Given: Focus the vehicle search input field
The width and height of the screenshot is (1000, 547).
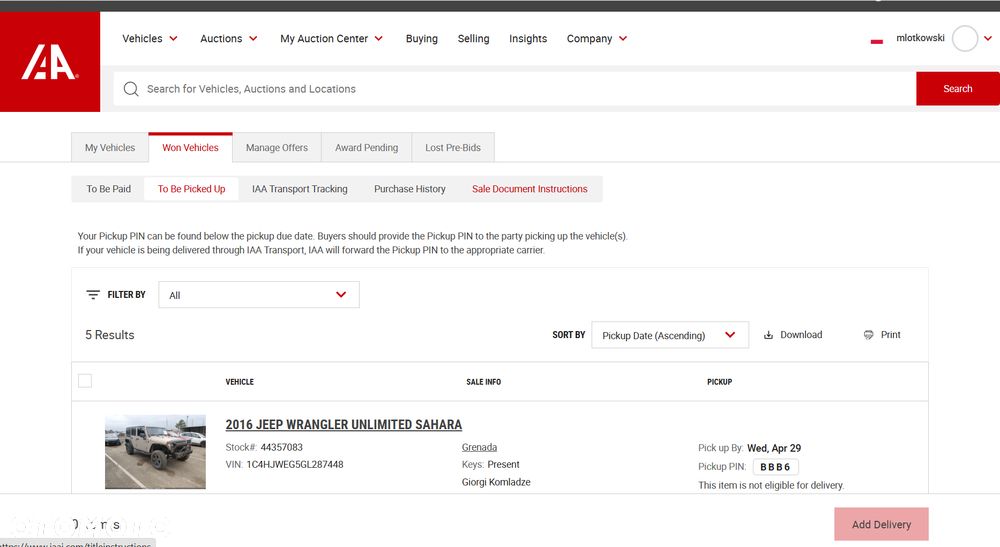Looking at the screenshot, I should tap(515, 89).
